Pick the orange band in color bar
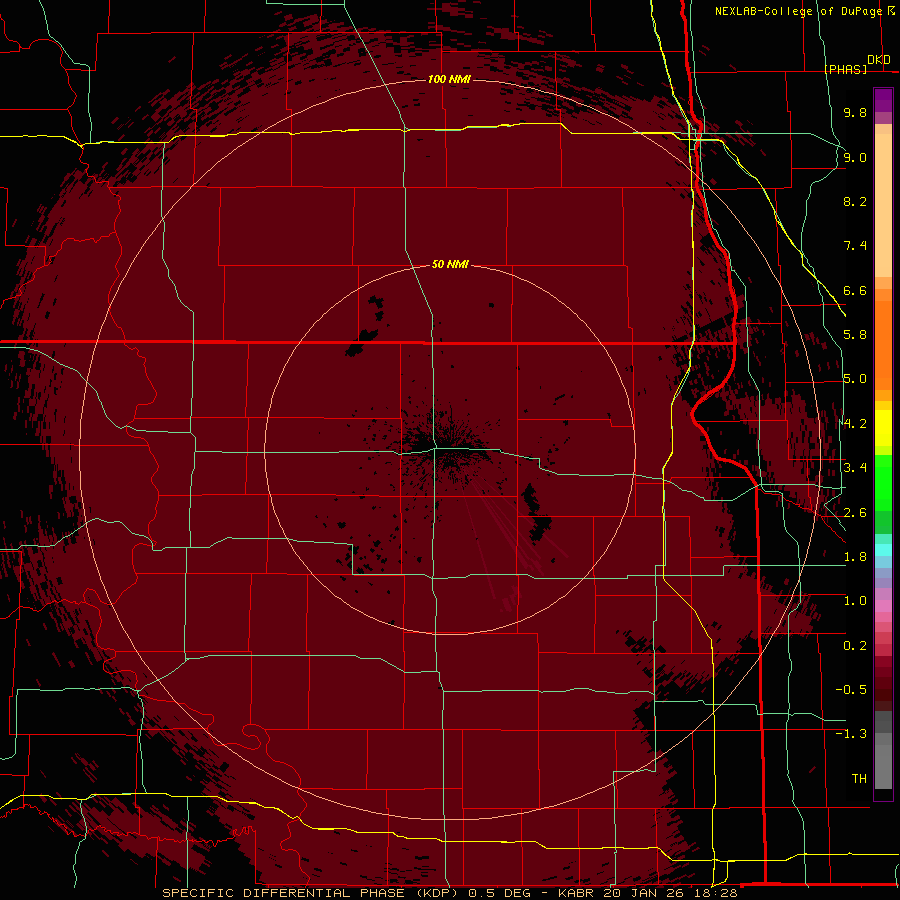Image resolution: width=900 pixels, height=900 pixels. point(883,345)
